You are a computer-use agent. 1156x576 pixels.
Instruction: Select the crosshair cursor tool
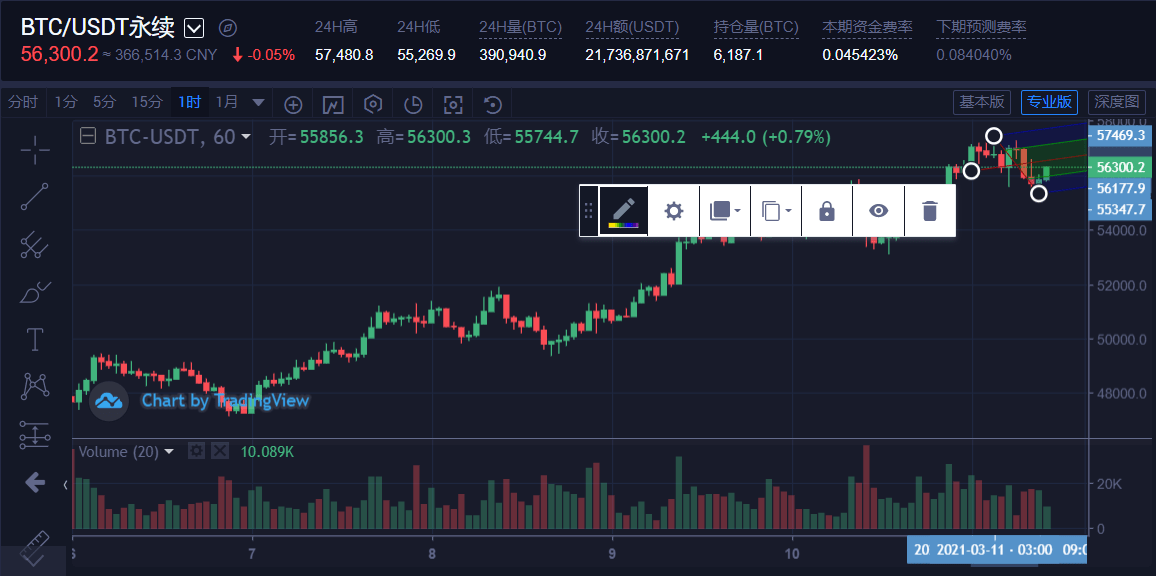(x=35, y=151)
